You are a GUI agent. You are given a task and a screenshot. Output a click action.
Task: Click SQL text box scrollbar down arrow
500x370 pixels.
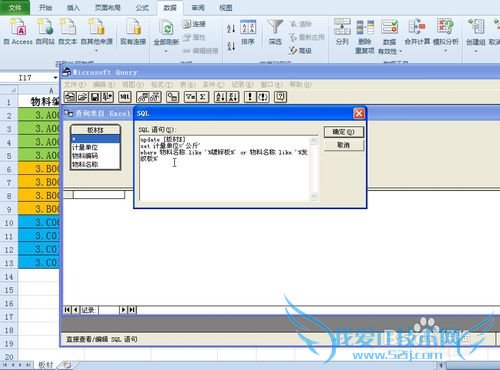[314, 197]
